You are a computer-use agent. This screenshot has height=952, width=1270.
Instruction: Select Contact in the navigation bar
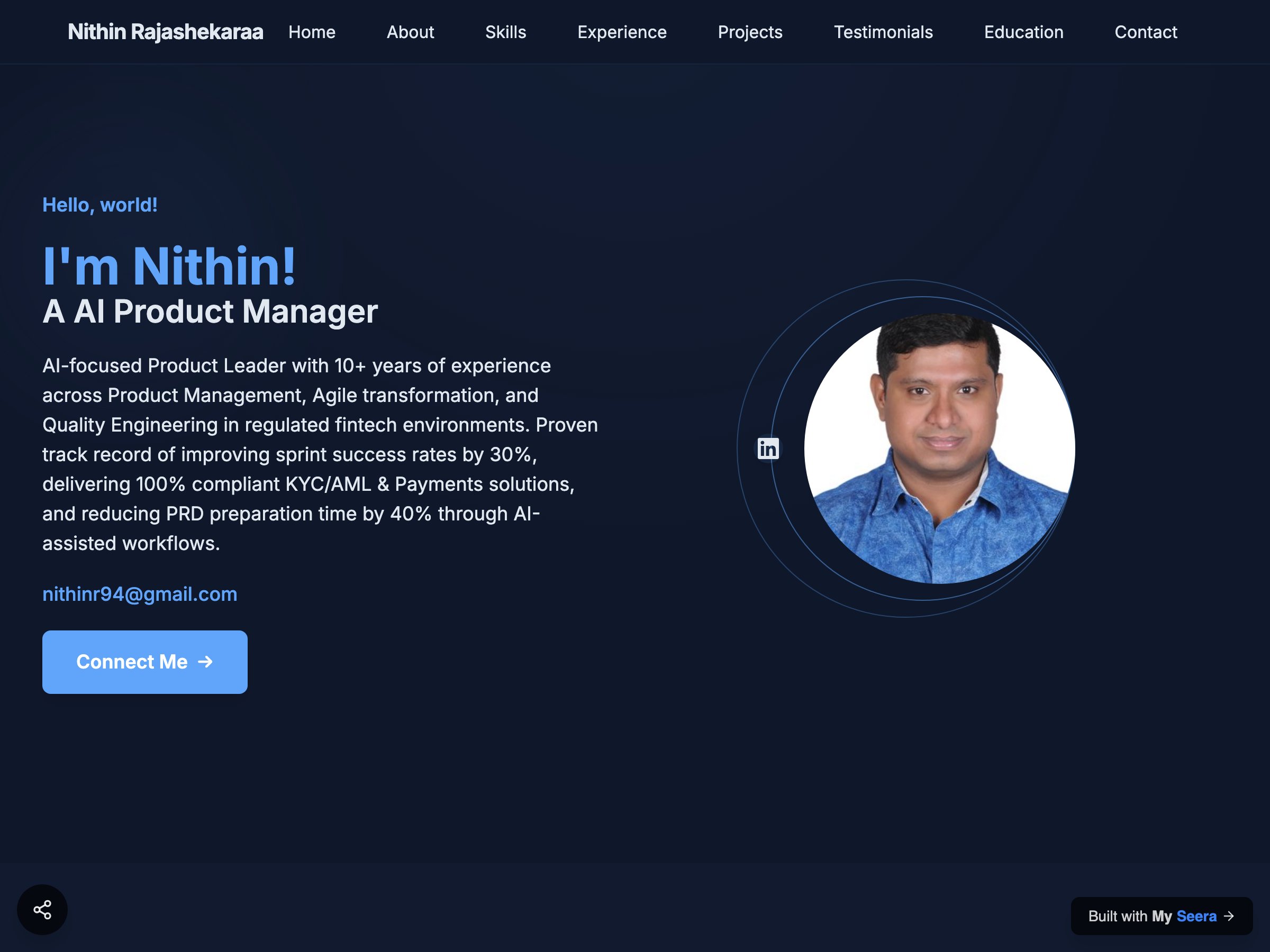(1146, 32)
